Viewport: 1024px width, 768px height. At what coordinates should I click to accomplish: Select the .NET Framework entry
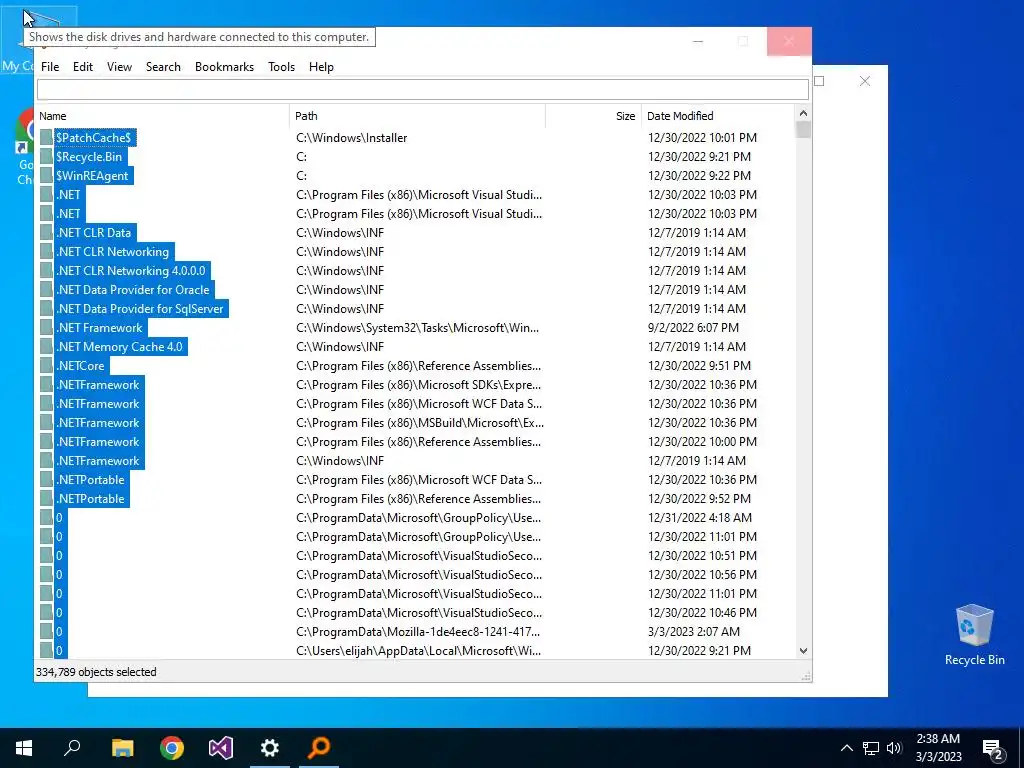click(x=99, y=327)
